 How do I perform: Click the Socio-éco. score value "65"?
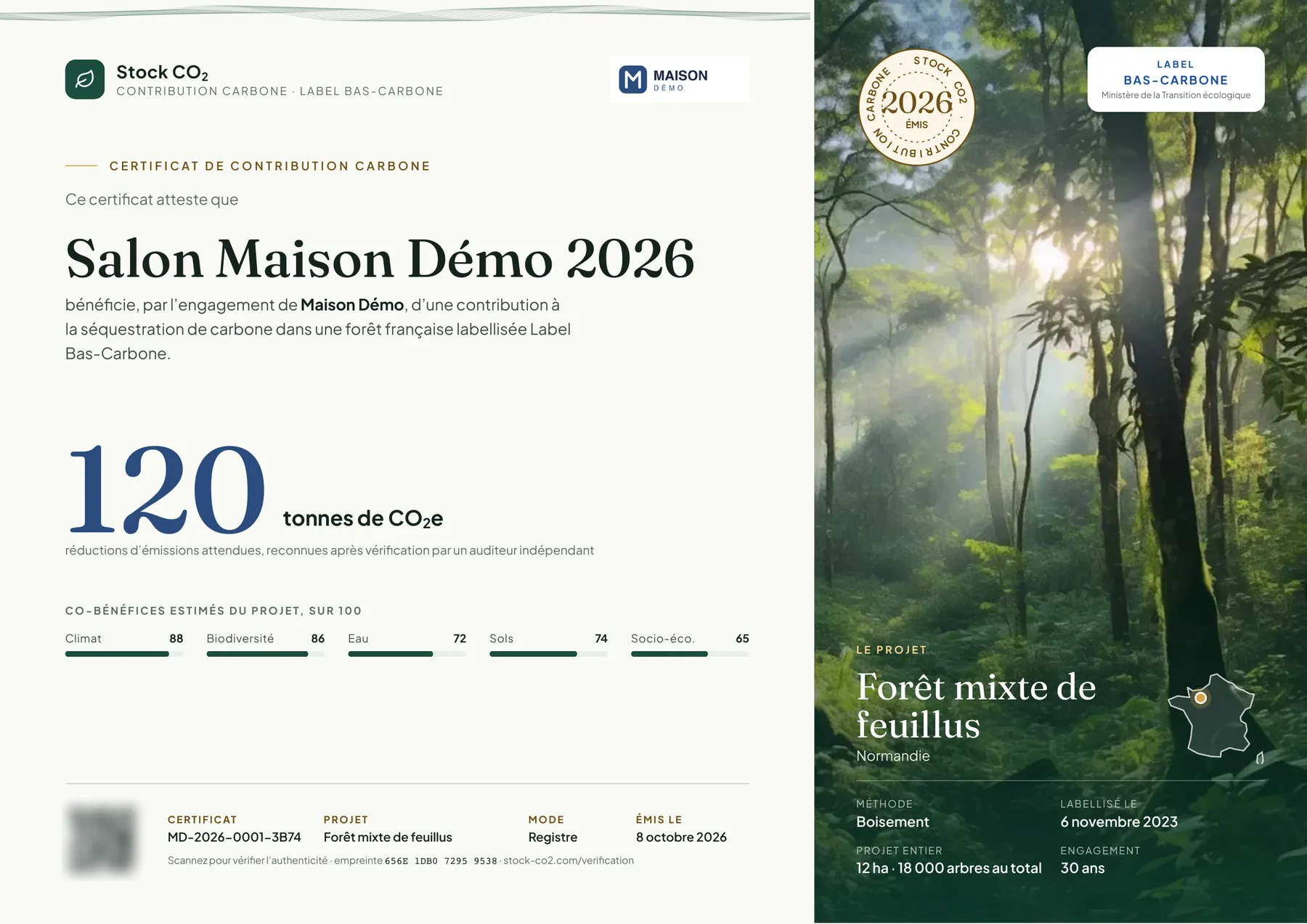coord(742,639)
